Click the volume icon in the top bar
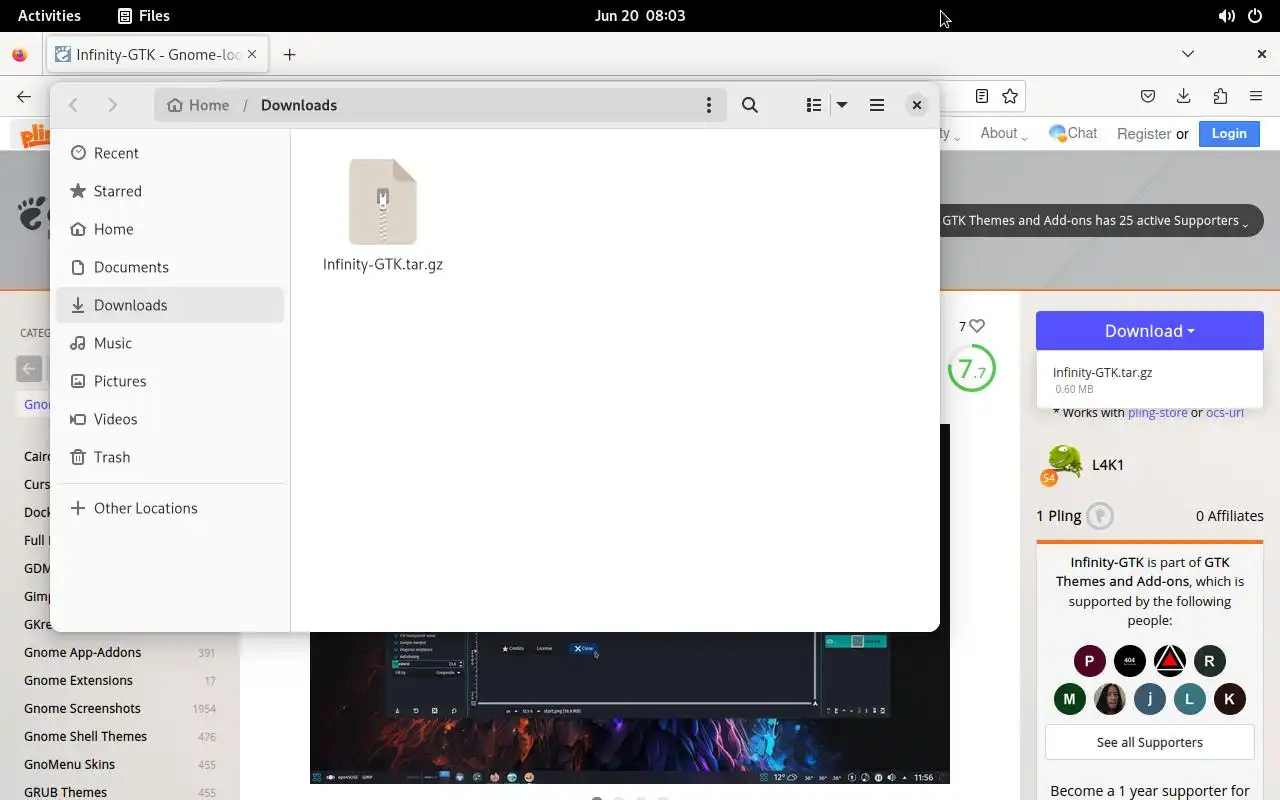The image size is (1280, 800). (x=1226, y=16)
